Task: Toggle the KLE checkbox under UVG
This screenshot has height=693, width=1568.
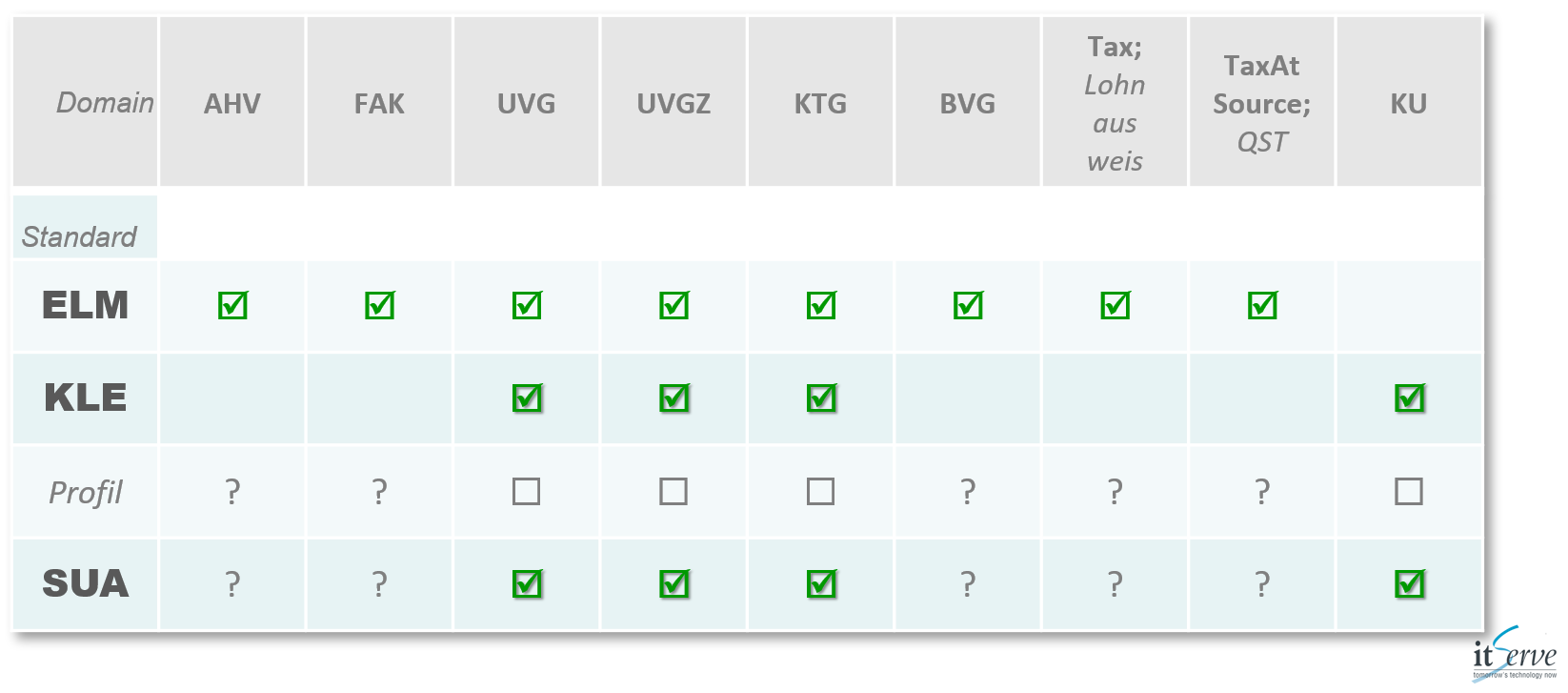Action: [527, 397]
